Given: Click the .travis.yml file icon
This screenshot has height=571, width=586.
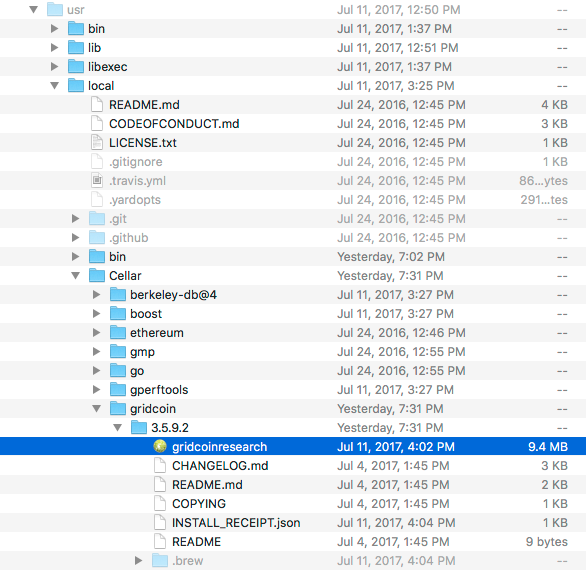Looking at the screenshot, I should pyautogui.click(x=97, y=180).
